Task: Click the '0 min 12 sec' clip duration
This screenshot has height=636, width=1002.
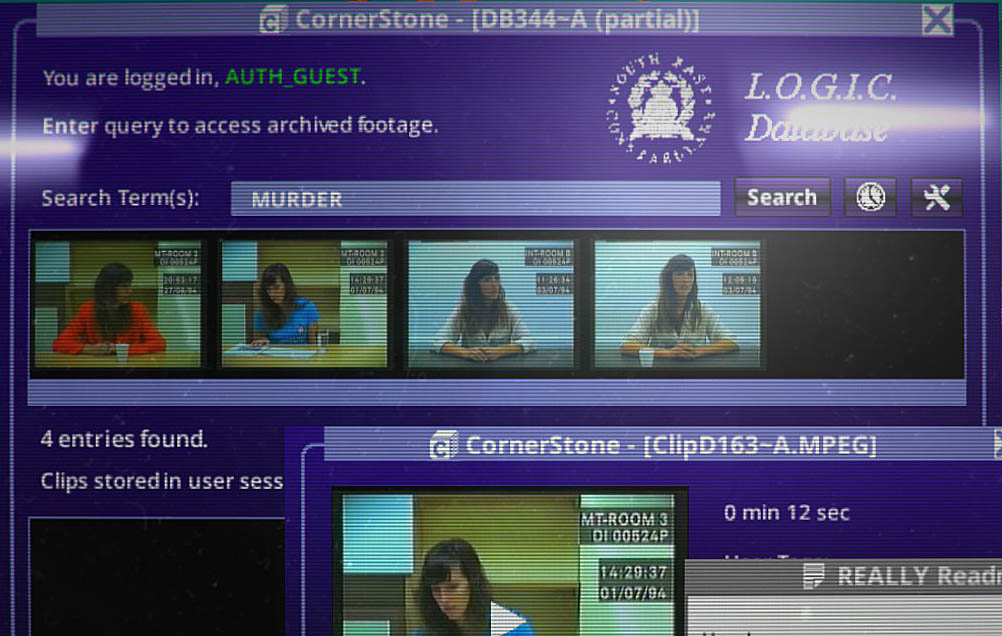Action: click(x=787, y=513)
